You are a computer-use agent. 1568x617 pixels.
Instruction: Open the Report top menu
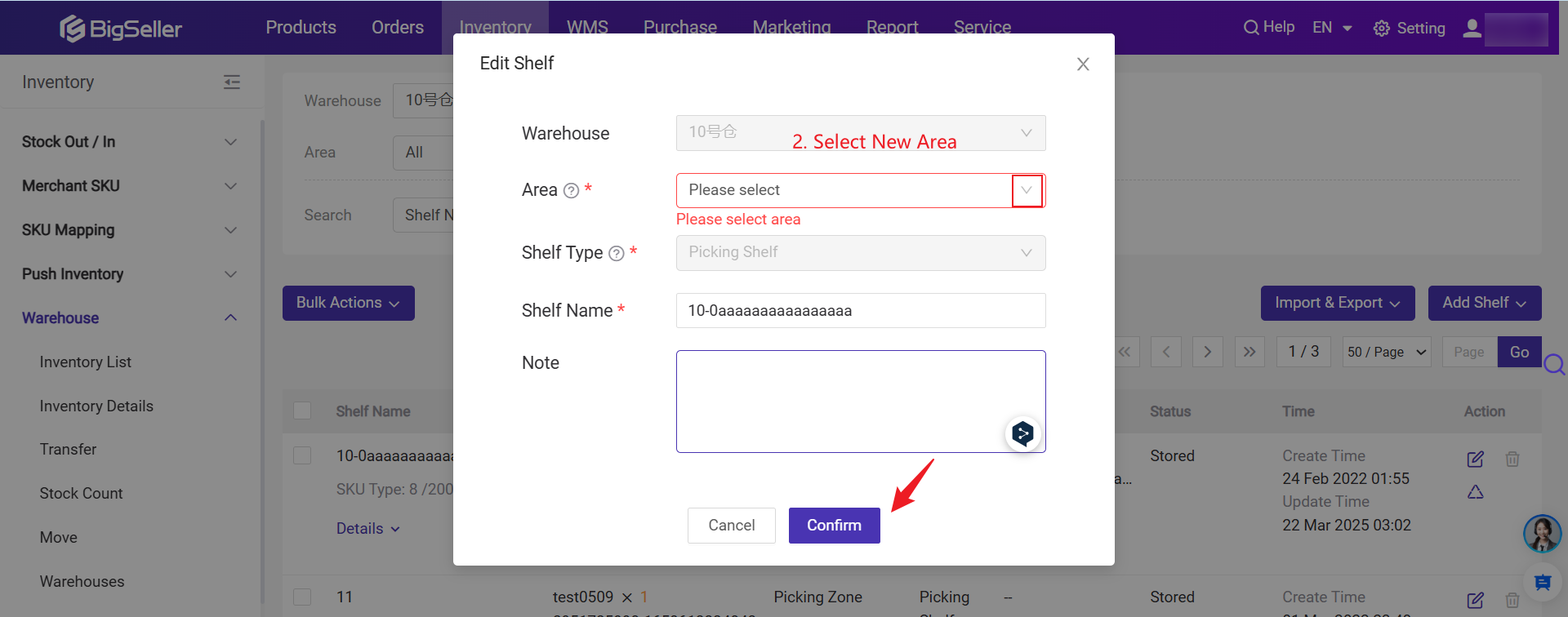[x=892, y=28]
